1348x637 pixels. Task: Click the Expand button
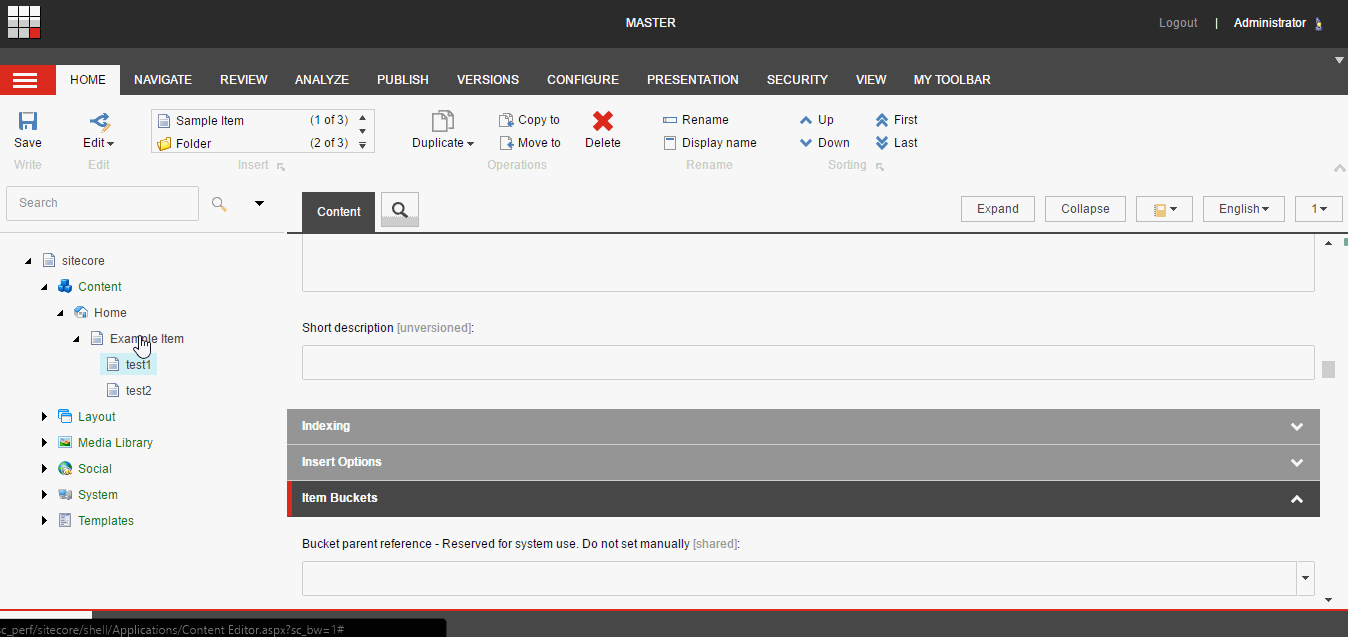[x=997, y=208]
